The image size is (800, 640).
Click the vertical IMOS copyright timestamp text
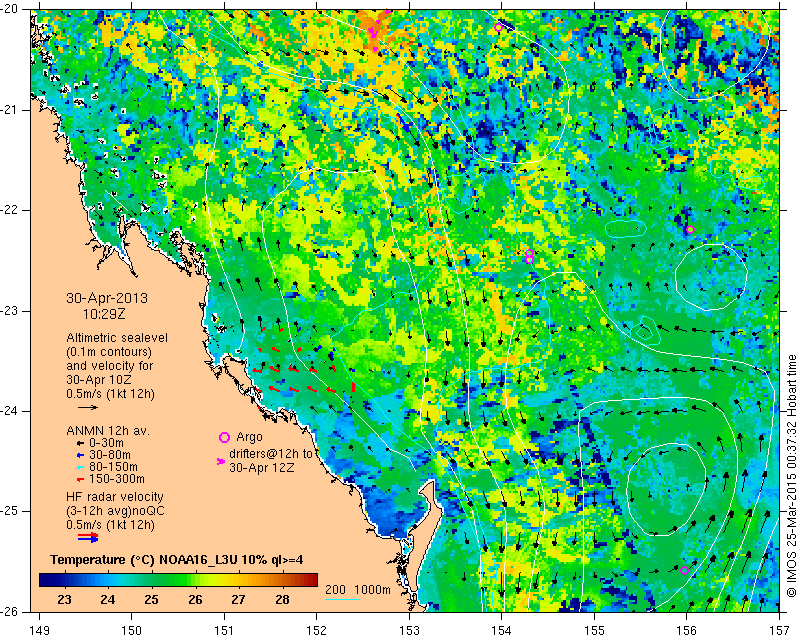792,476
